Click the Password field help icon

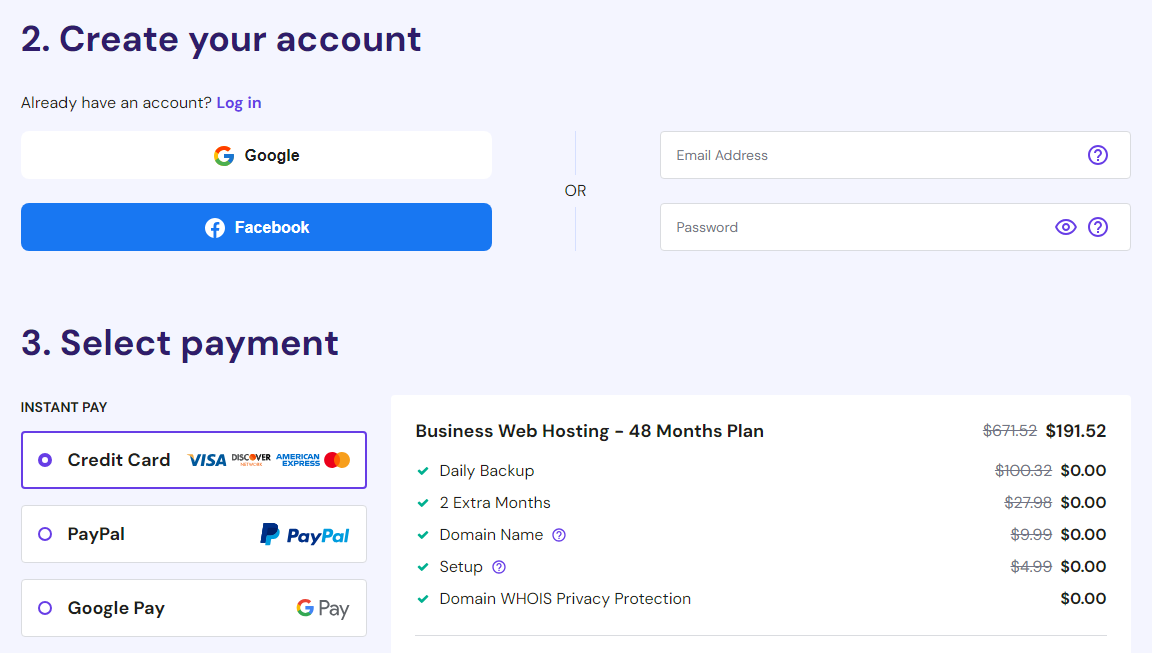pos(1098,227)
